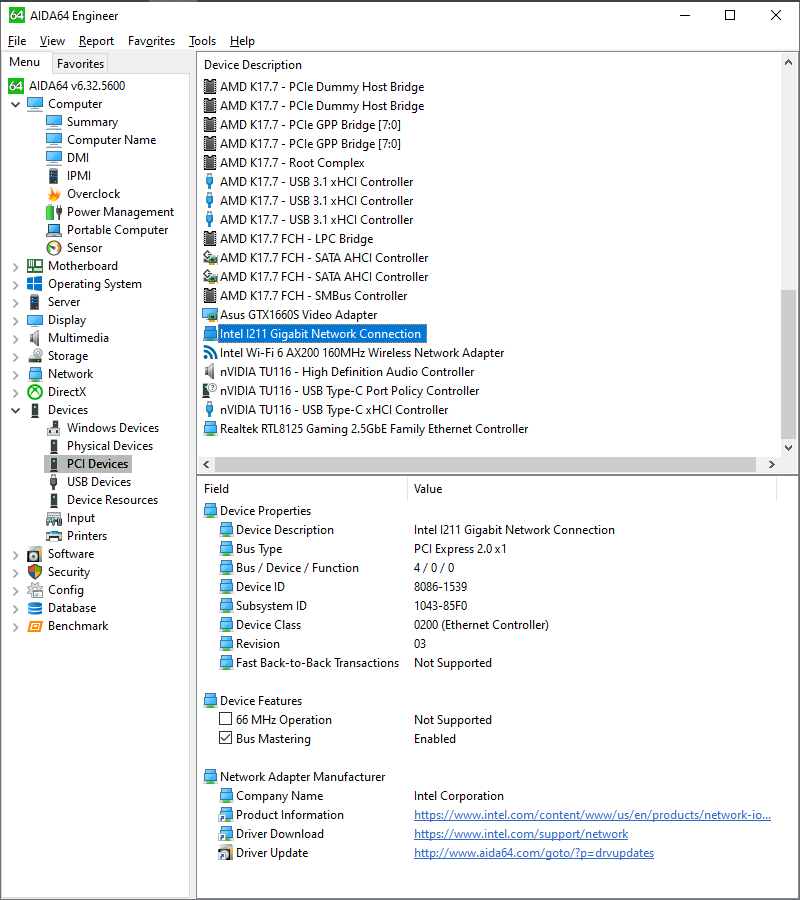Click the Device ID value 8086-1539

[x=441, y=587]
